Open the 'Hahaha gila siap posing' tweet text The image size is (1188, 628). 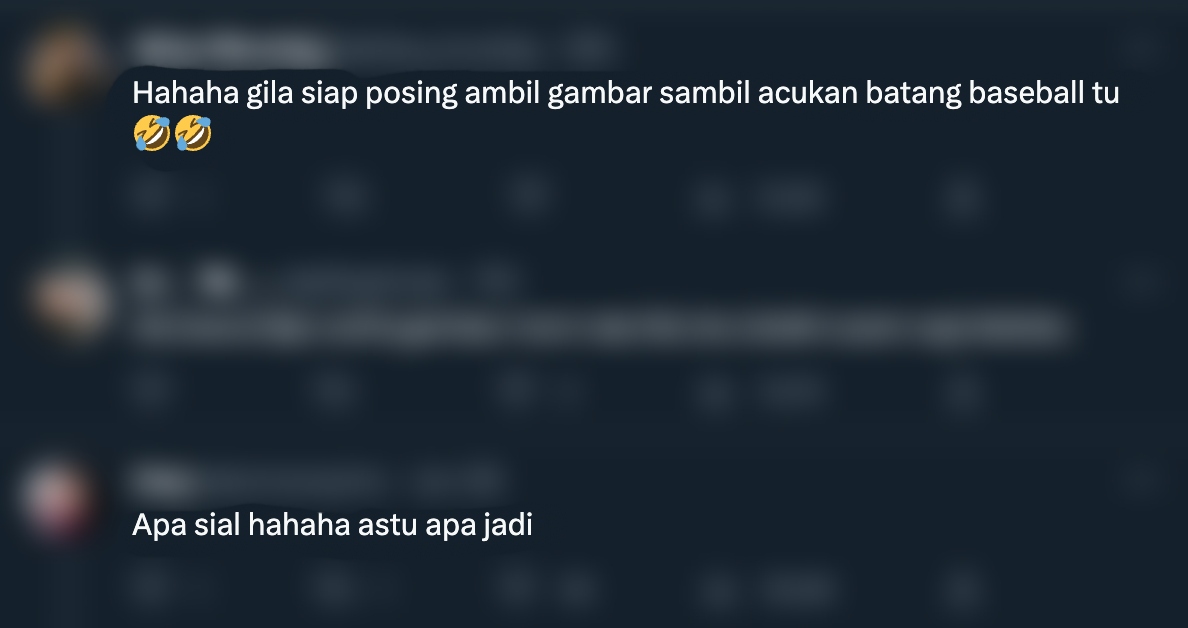coord(626,114)
